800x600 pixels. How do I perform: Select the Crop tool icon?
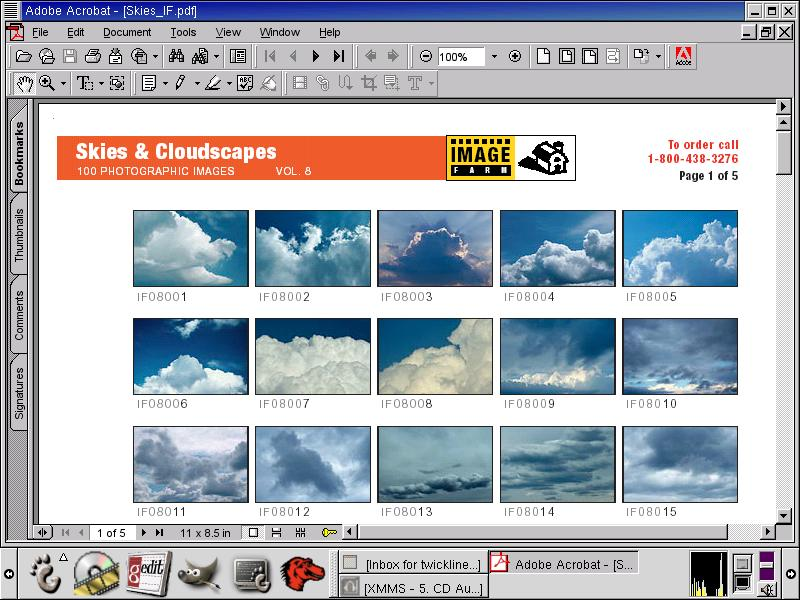pyautogui.click(x=368, y=83)
